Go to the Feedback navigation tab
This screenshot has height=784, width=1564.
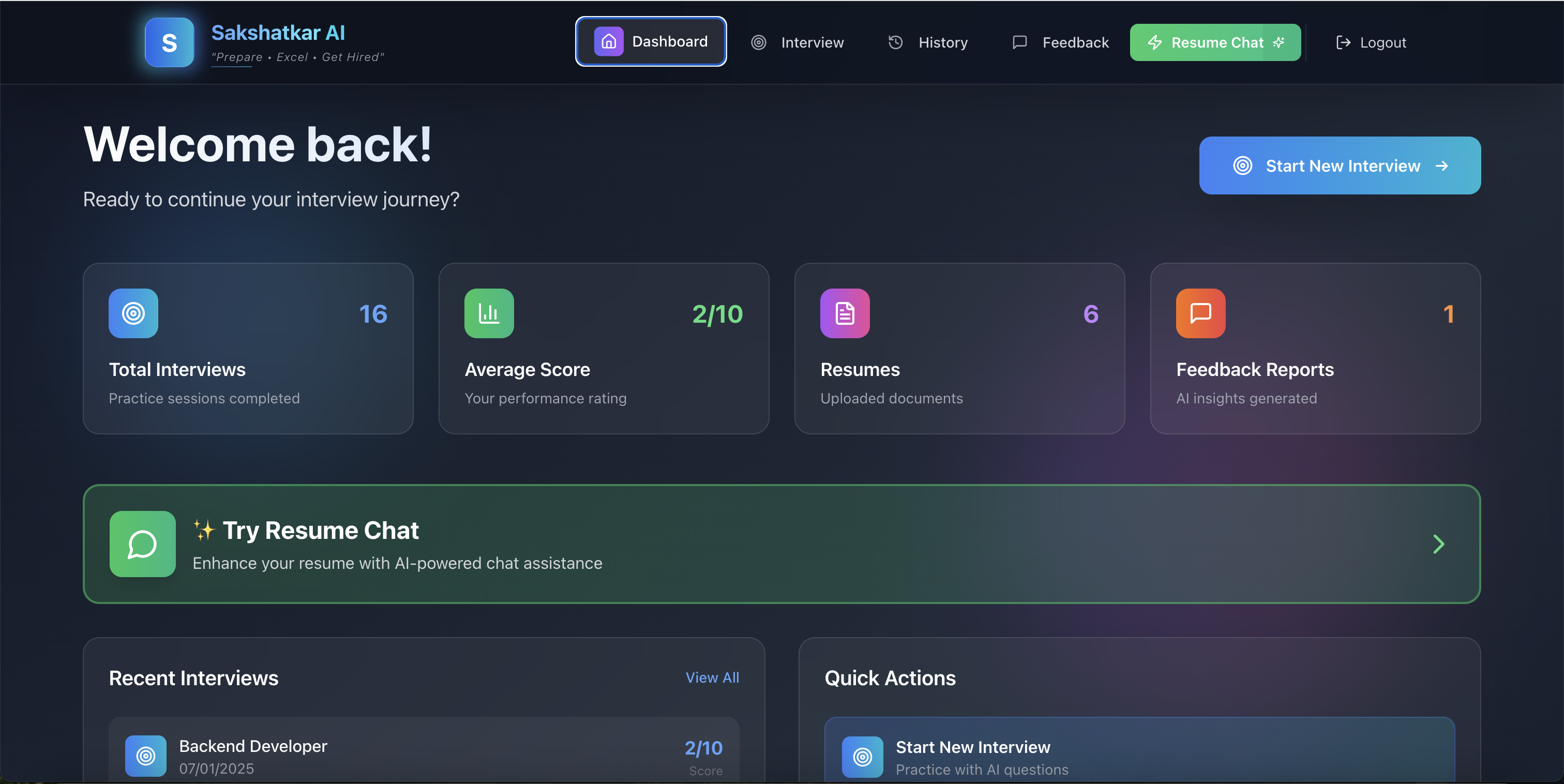pyautogui.click(x=1061, y=42)
